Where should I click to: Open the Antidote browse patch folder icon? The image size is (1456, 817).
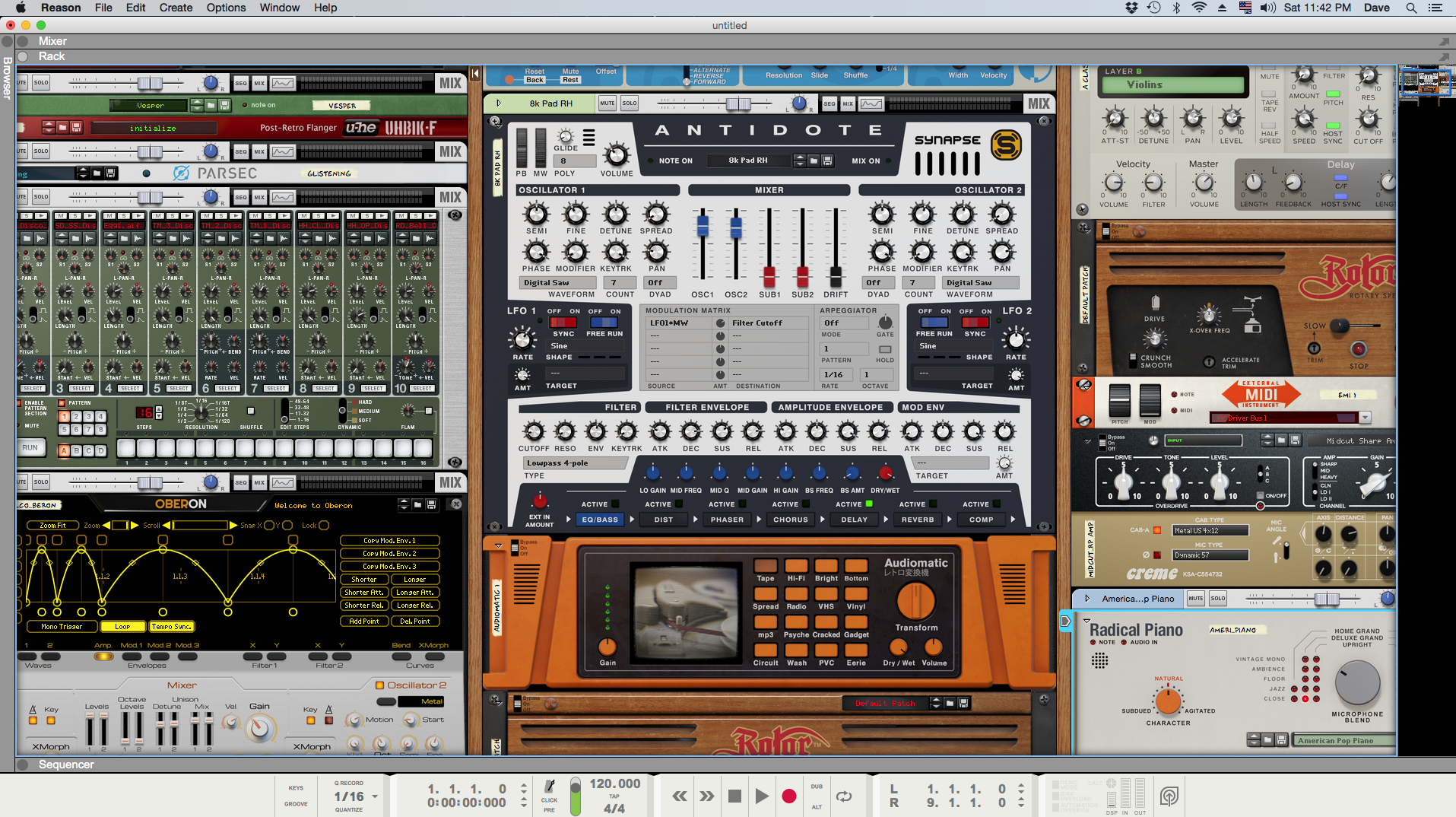(x=814, y=161)
